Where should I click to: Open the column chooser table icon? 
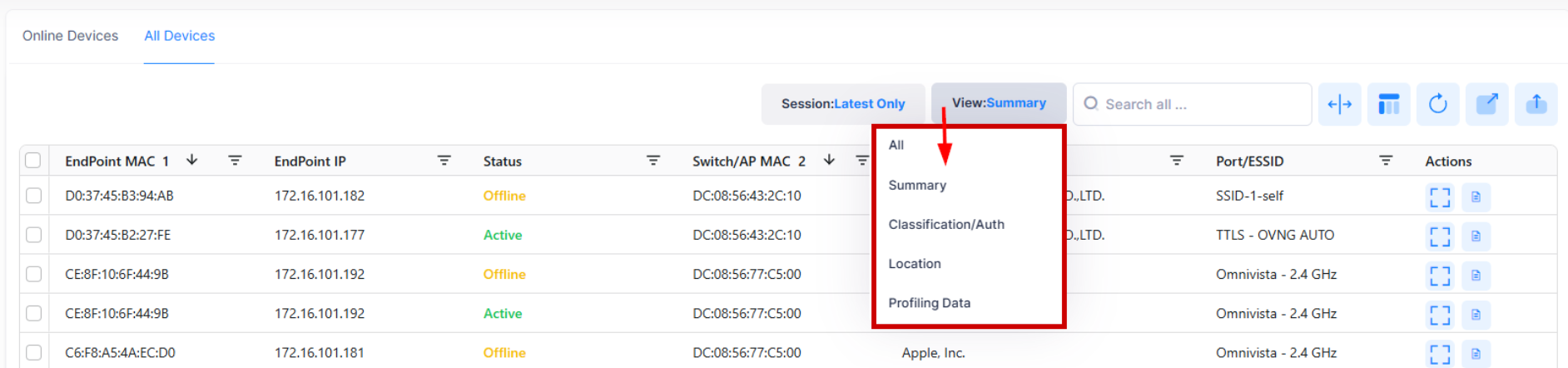pyautogui.click(x=1388, y=104)
